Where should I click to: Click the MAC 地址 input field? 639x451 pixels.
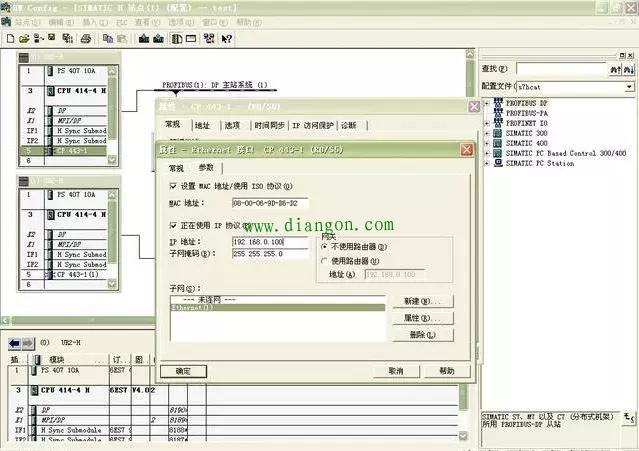pyautogui.click(x=270, y=203)
